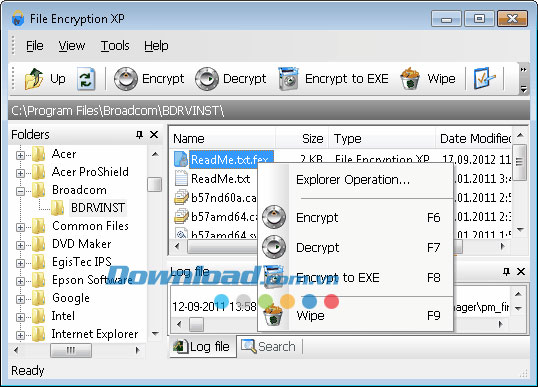Image resolution: width=538 pixels, height=387 pixels.
Task: Click the Decrypt icon in context menu
Action: (x=274, y=247)
